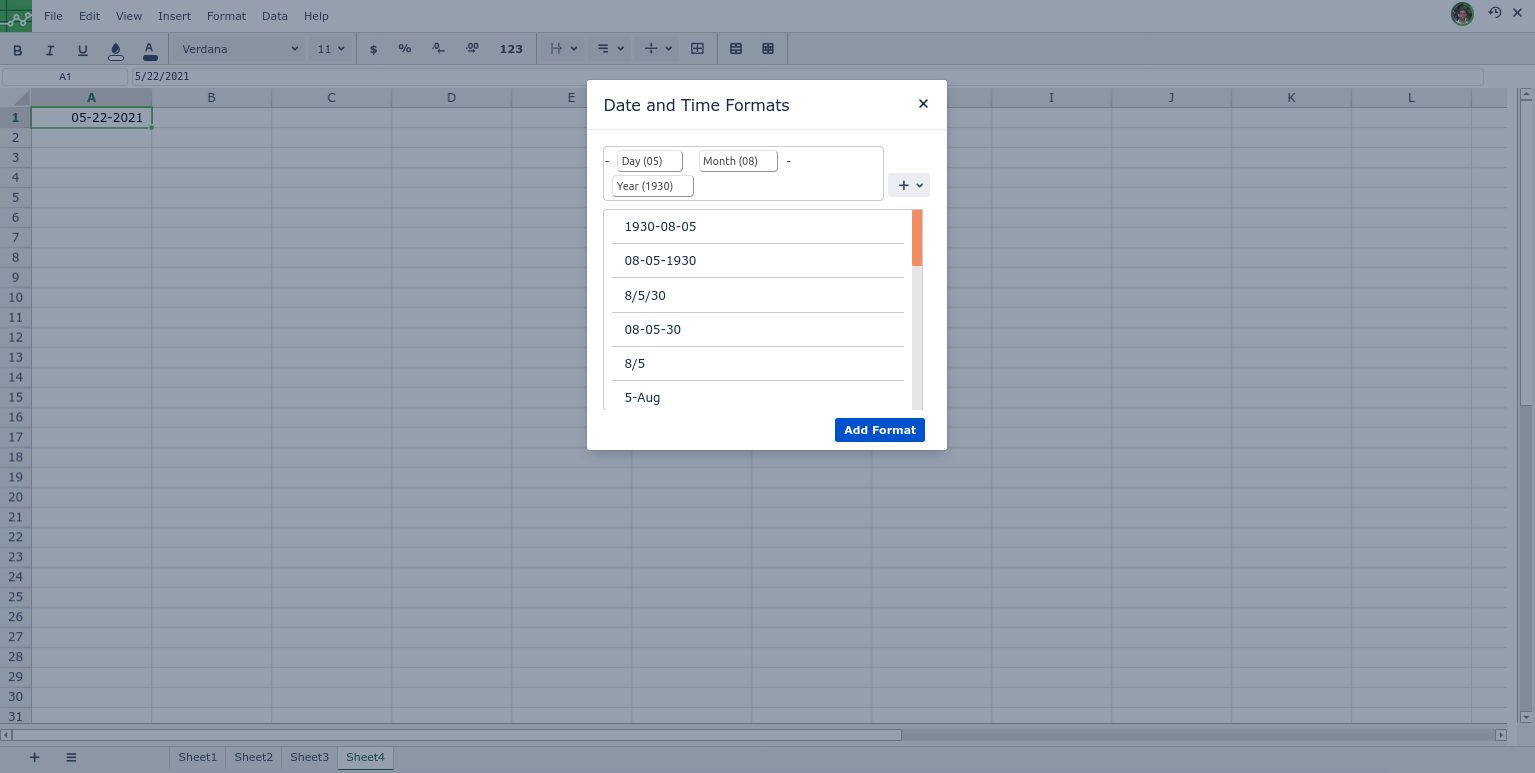Click the increase decimal places icon
The width and height of the screenshot is (1535, 773).
point(472,49)
